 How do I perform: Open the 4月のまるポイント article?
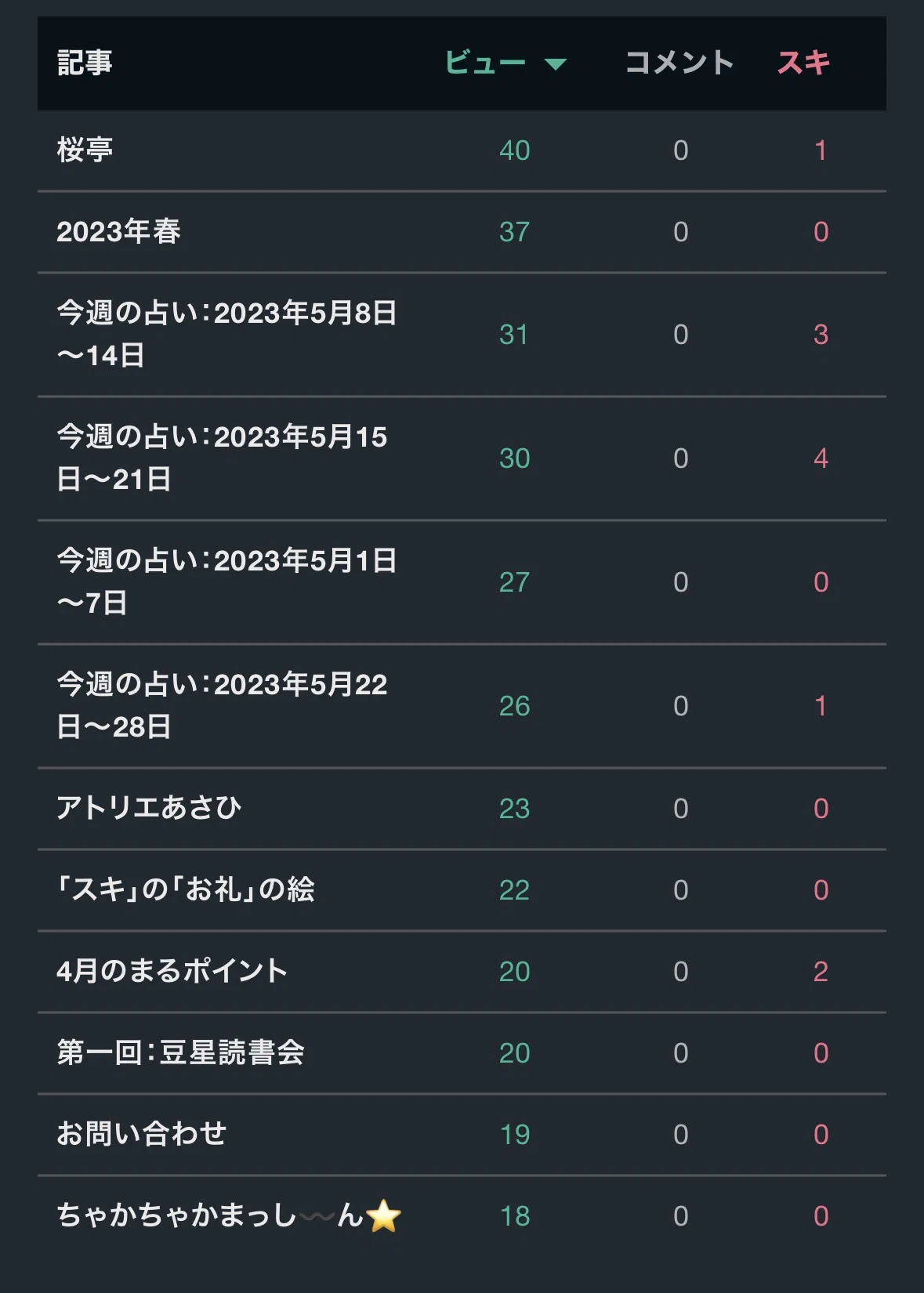[x=172, y=971]
